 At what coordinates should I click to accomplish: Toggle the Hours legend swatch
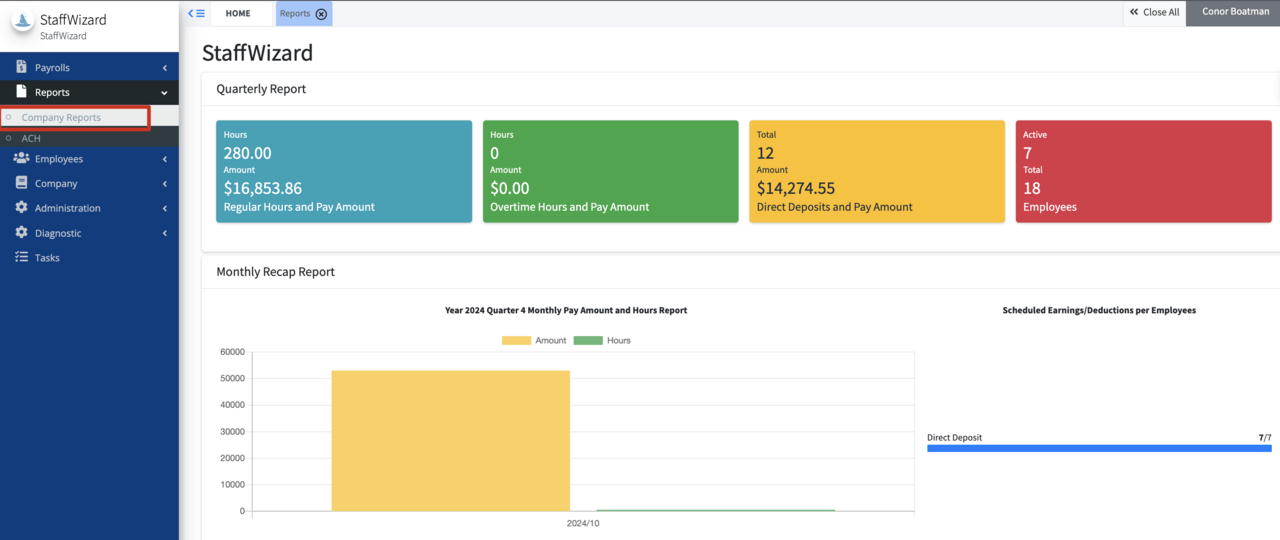click(x=588, y=341)
